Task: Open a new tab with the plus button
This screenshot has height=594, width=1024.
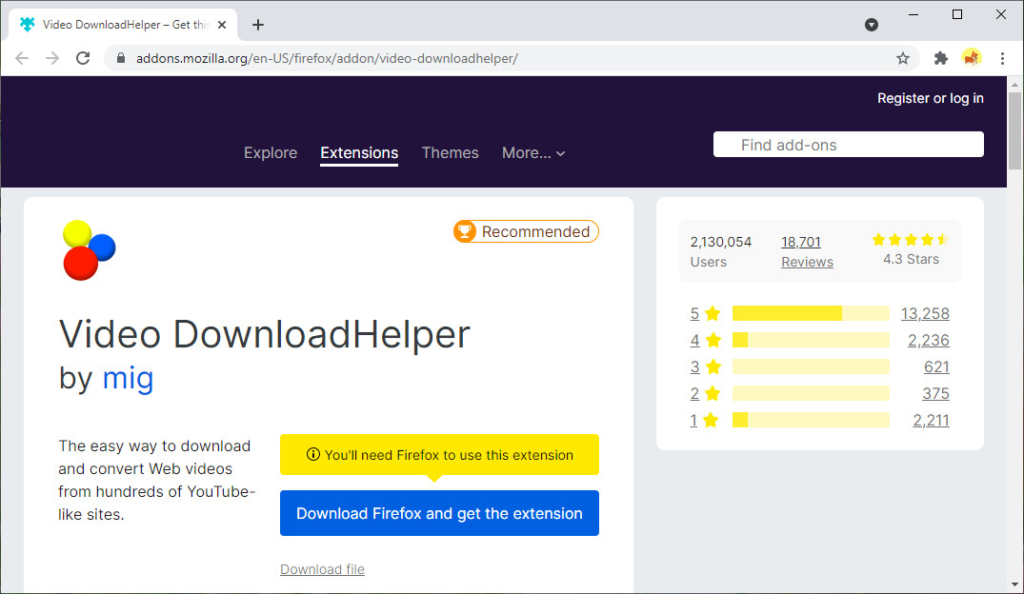Action: [x=258, y=25]
